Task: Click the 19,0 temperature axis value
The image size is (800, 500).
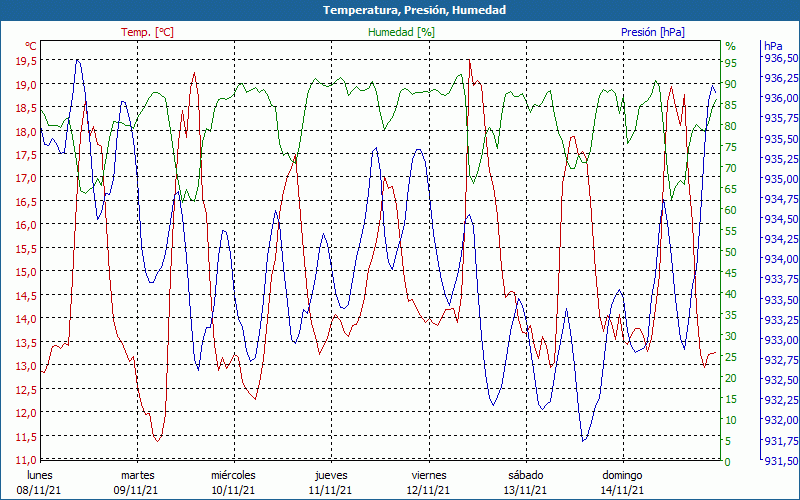Action: point(27,85)
